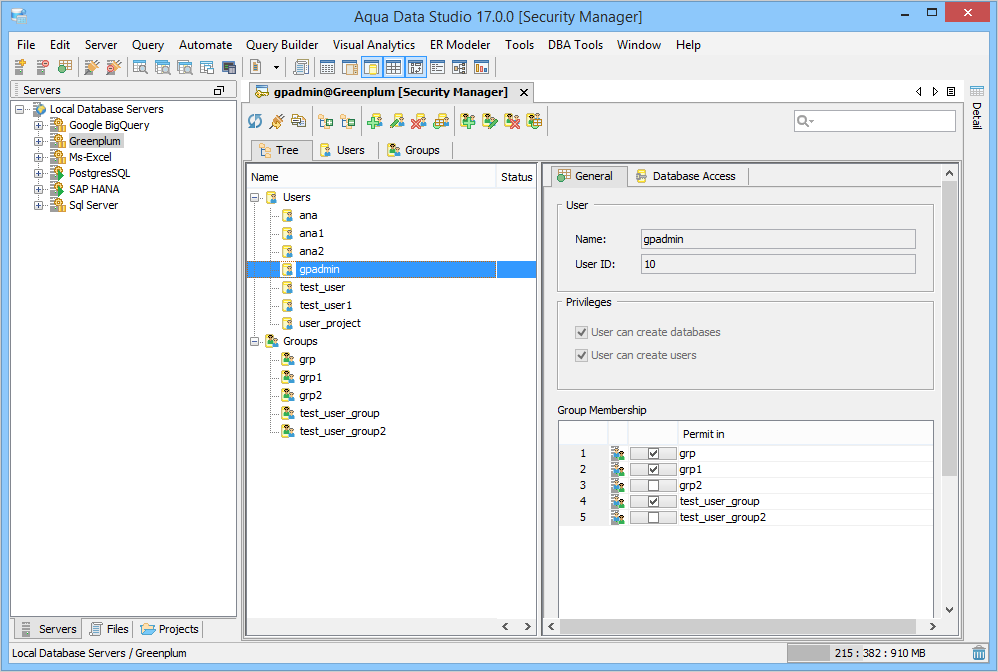998x672 pixels.
Task: Uncheck grp1 in Group Membership list
Action: [653, 469]
